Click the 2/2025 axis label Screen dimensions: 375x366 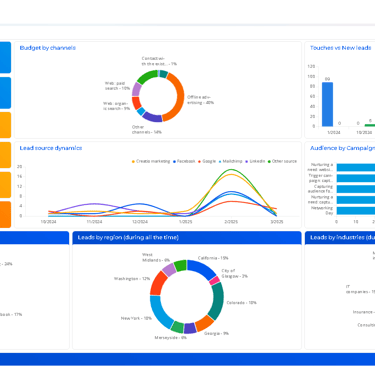pyautogui.click(x=231, y=222)
